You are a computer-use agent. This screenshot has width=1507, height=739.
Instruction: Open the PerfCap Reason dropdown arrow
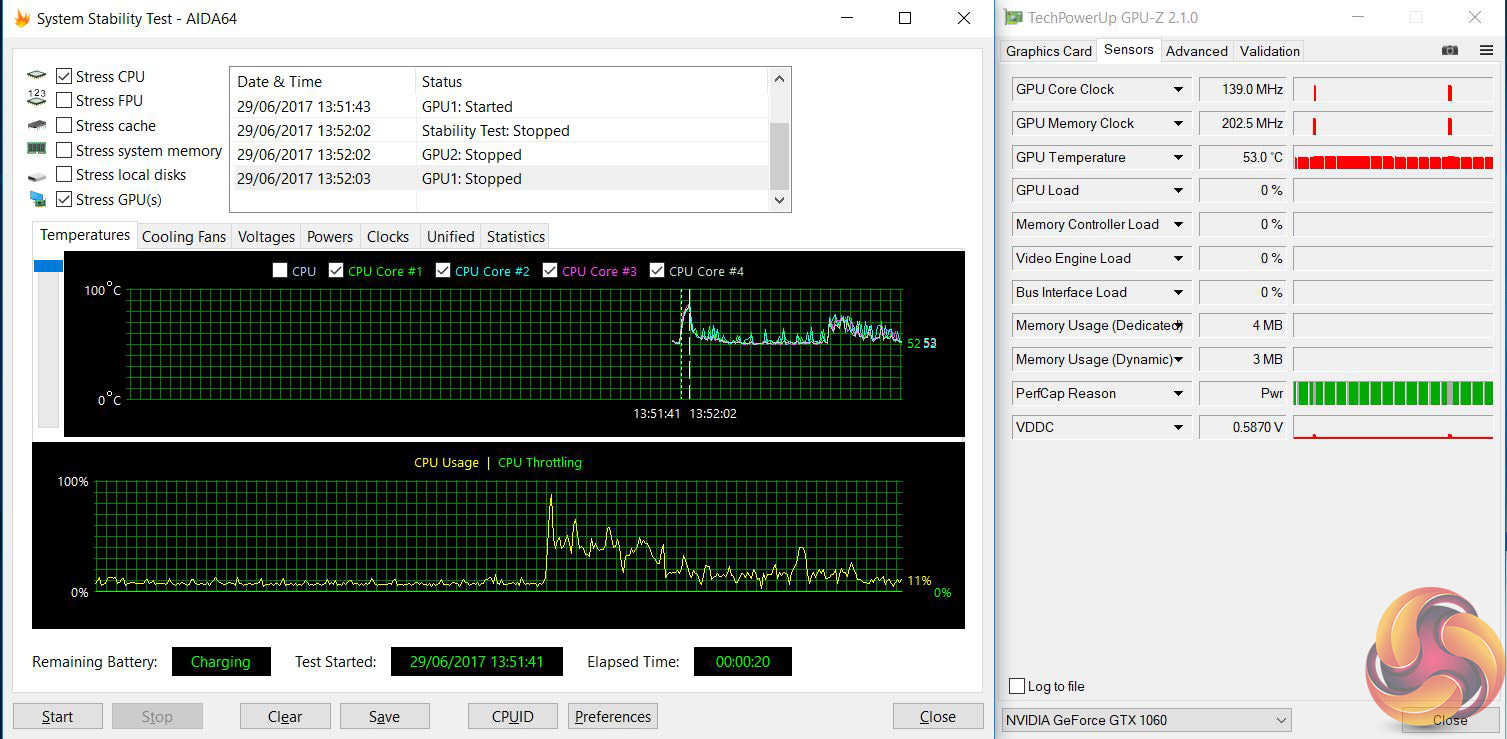click(x=1178, y=393)
